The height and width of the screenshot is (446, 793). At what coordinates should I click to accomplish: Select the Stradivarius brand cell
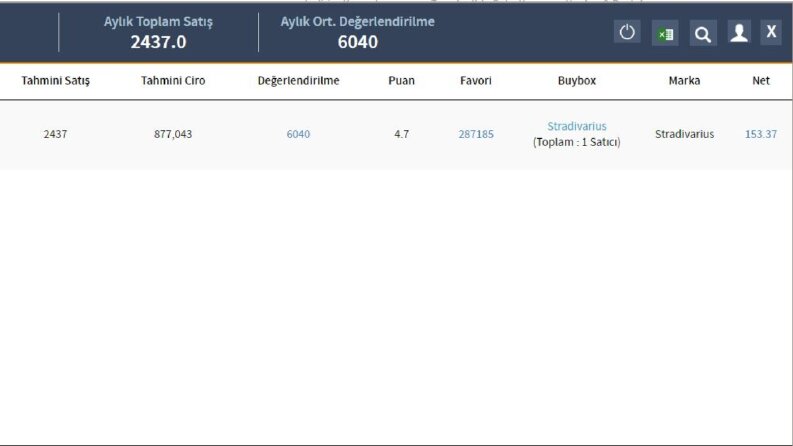(x=684, y=134)
